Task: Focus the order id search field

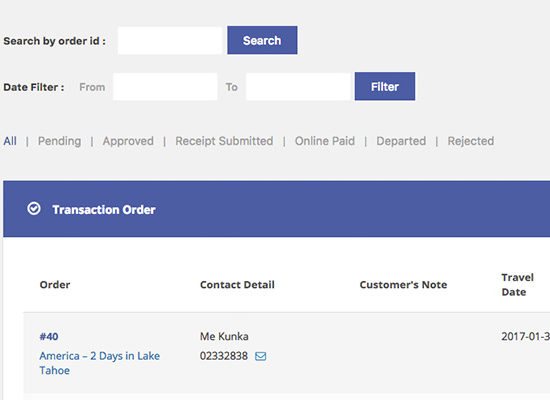Action: [x=170, y=40]
